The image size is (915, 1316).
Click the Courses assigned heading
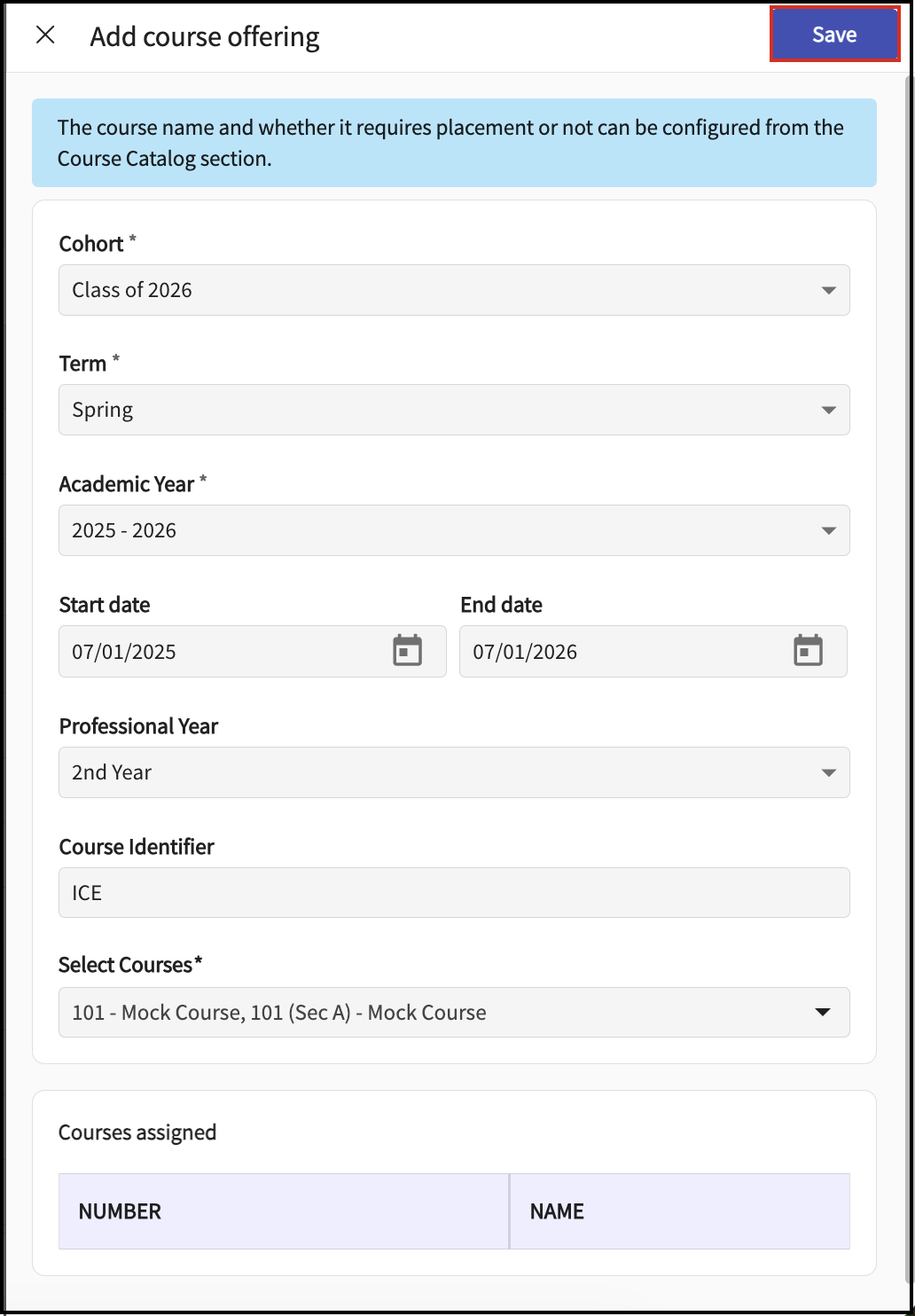click(x=137, y=1132)
